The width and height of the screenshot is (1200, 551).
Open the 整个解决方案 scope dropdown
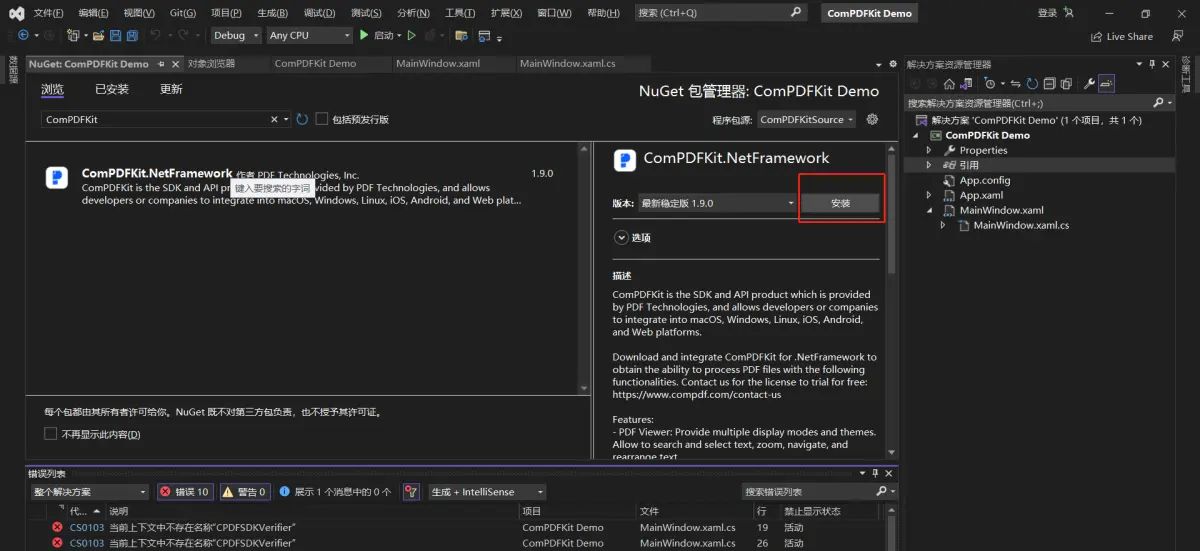coord(89,492)
